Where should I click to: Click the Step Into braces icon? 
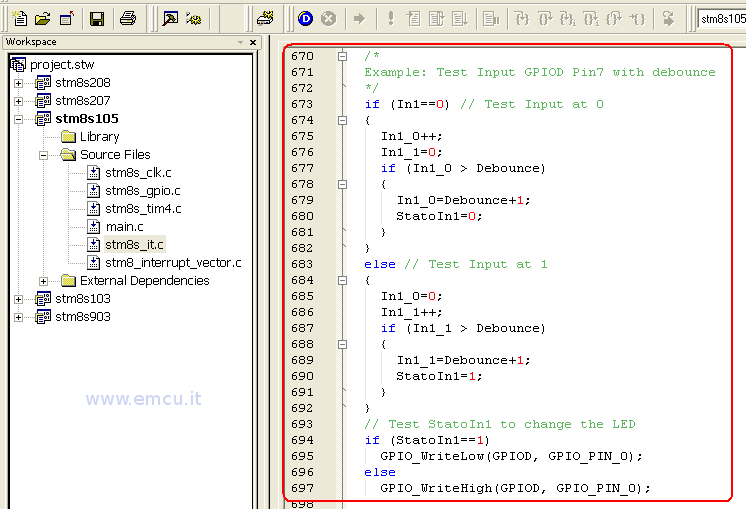pos(522,19)
